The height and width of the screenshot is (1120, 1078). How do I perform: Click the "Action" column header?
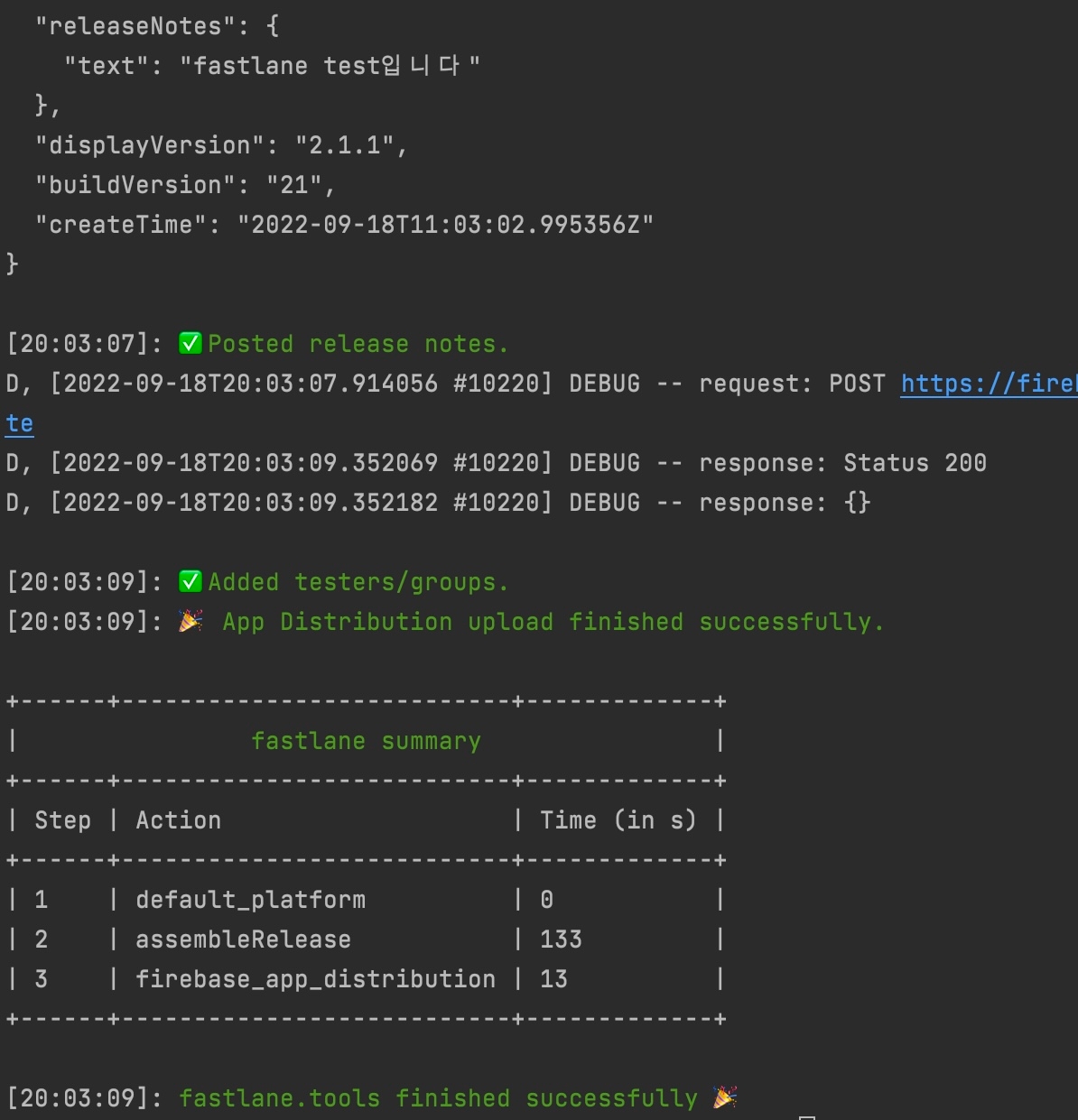pyautogui.click(x=178, y=820)
